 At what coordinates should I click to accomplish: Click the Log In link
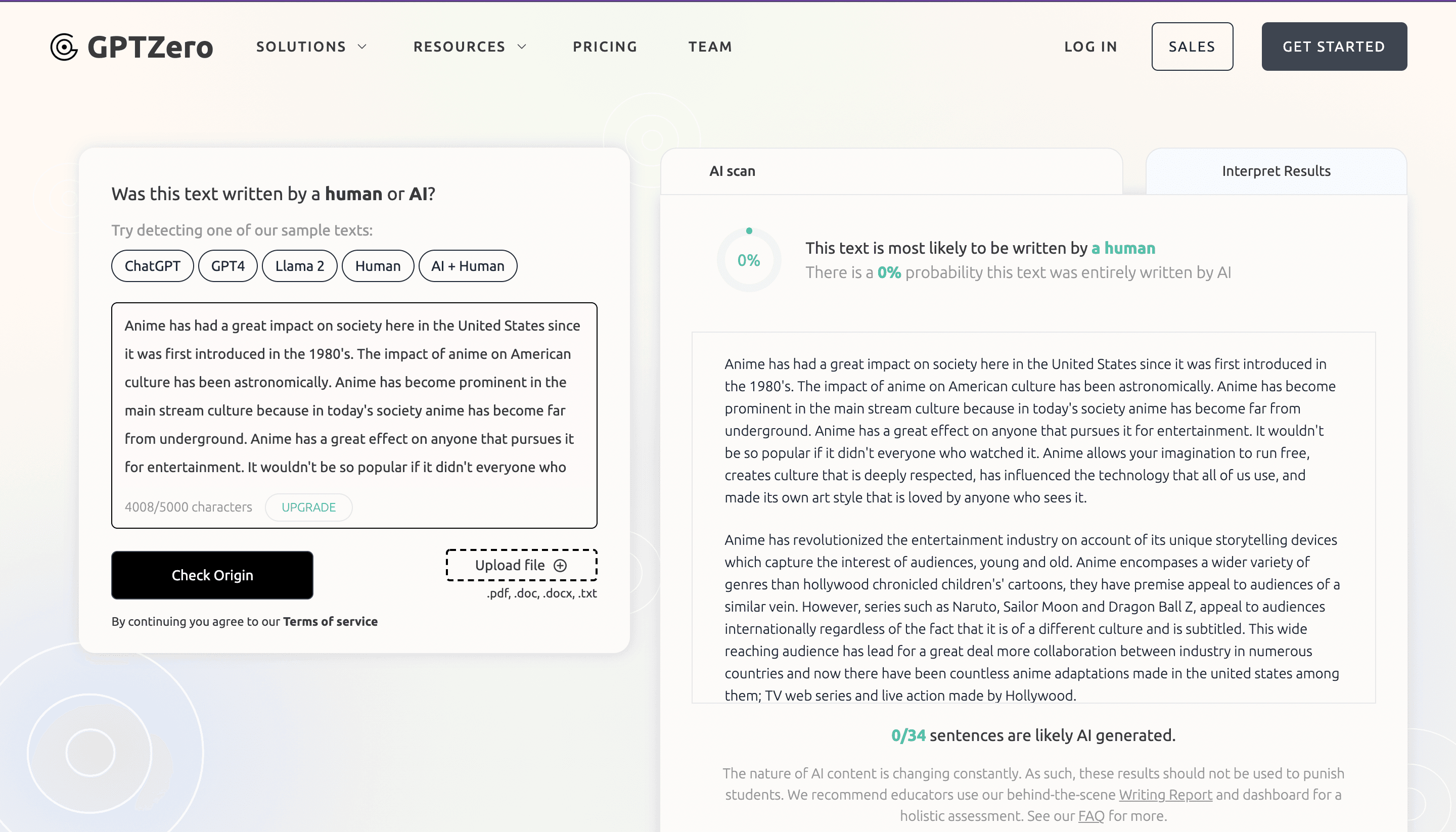[1090, 47]
